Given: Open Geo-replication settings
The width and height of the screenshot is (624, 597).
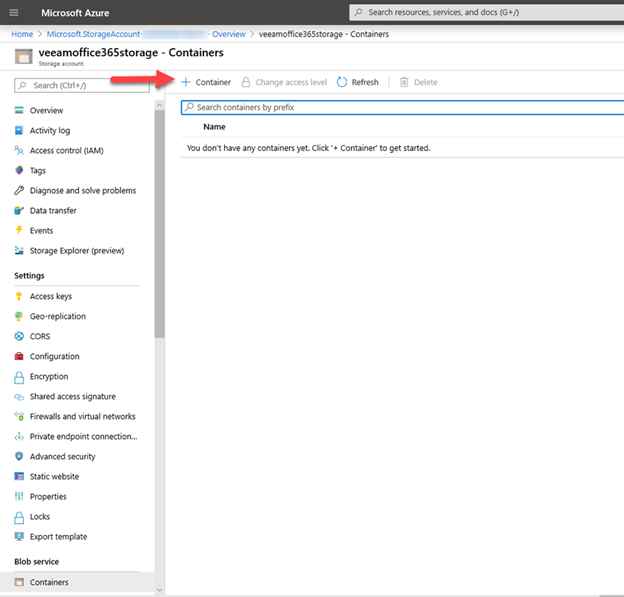Looking at the screenshot, I should click(x=58, y=316).
